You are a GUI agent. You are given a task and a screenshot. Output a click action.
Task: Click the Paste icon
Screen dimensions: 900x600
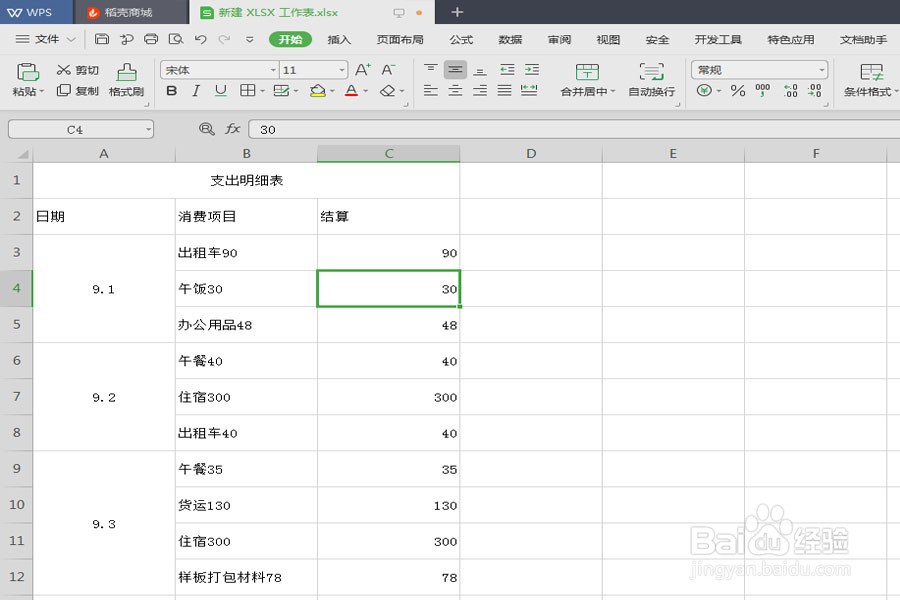coord(28,72)
